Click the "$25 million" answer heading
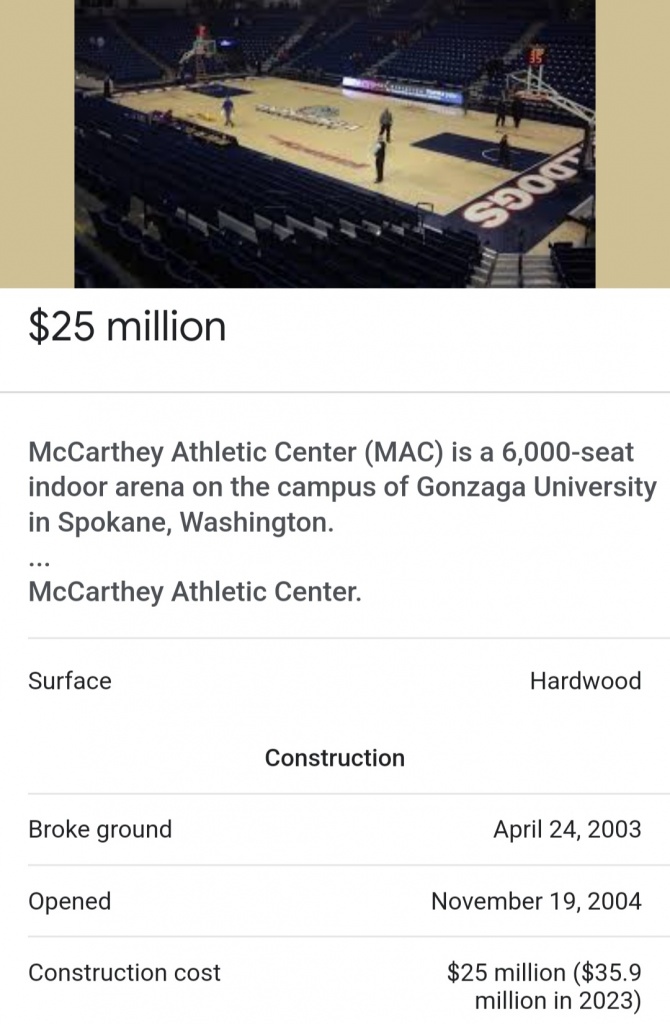The height and width of the screenshot is (1024, 670). [x=127, y=327]
